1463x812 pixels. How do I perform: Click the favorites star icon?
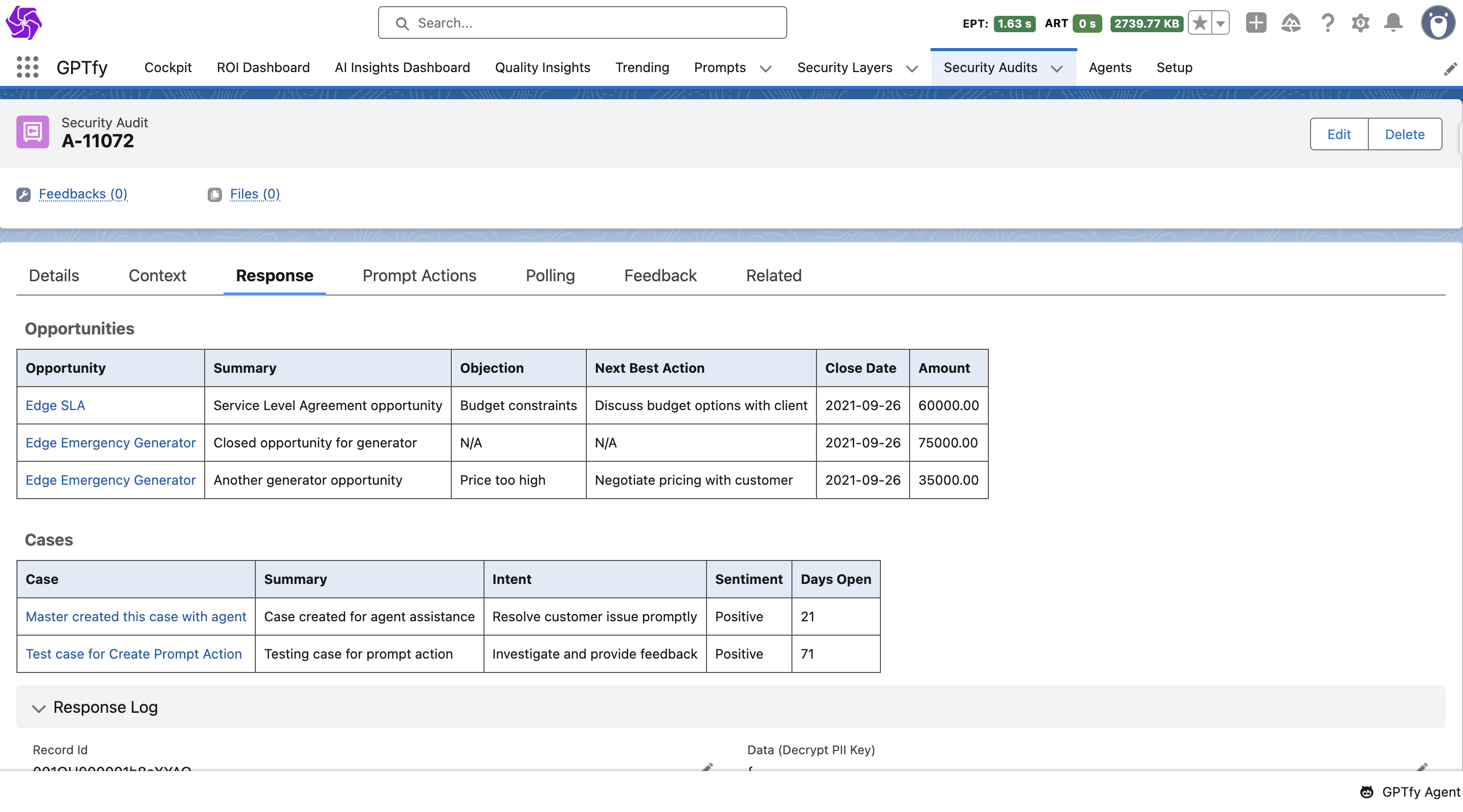(1200, 24)
